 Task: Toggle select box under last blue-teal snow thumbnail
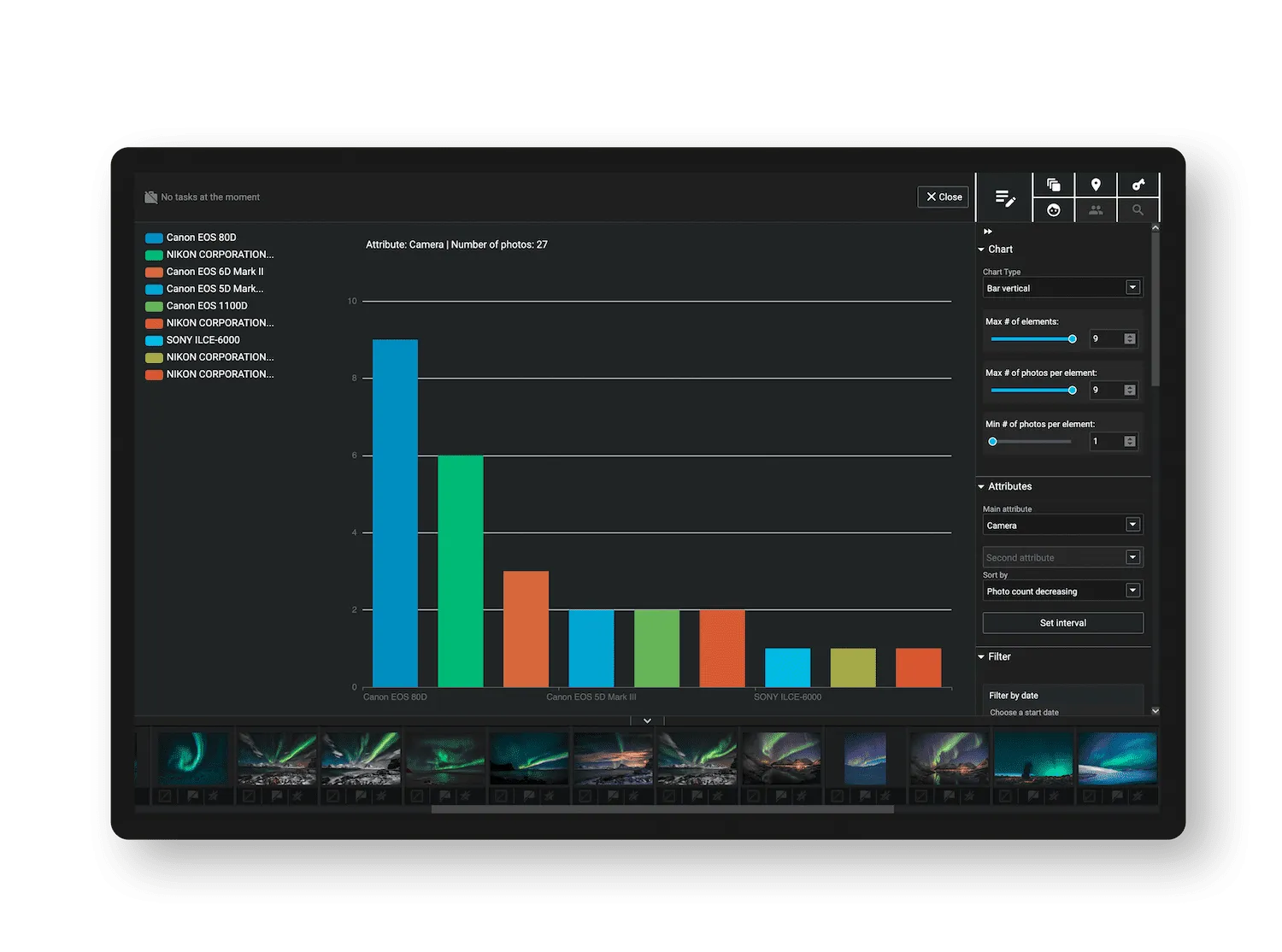point(1090,796)
